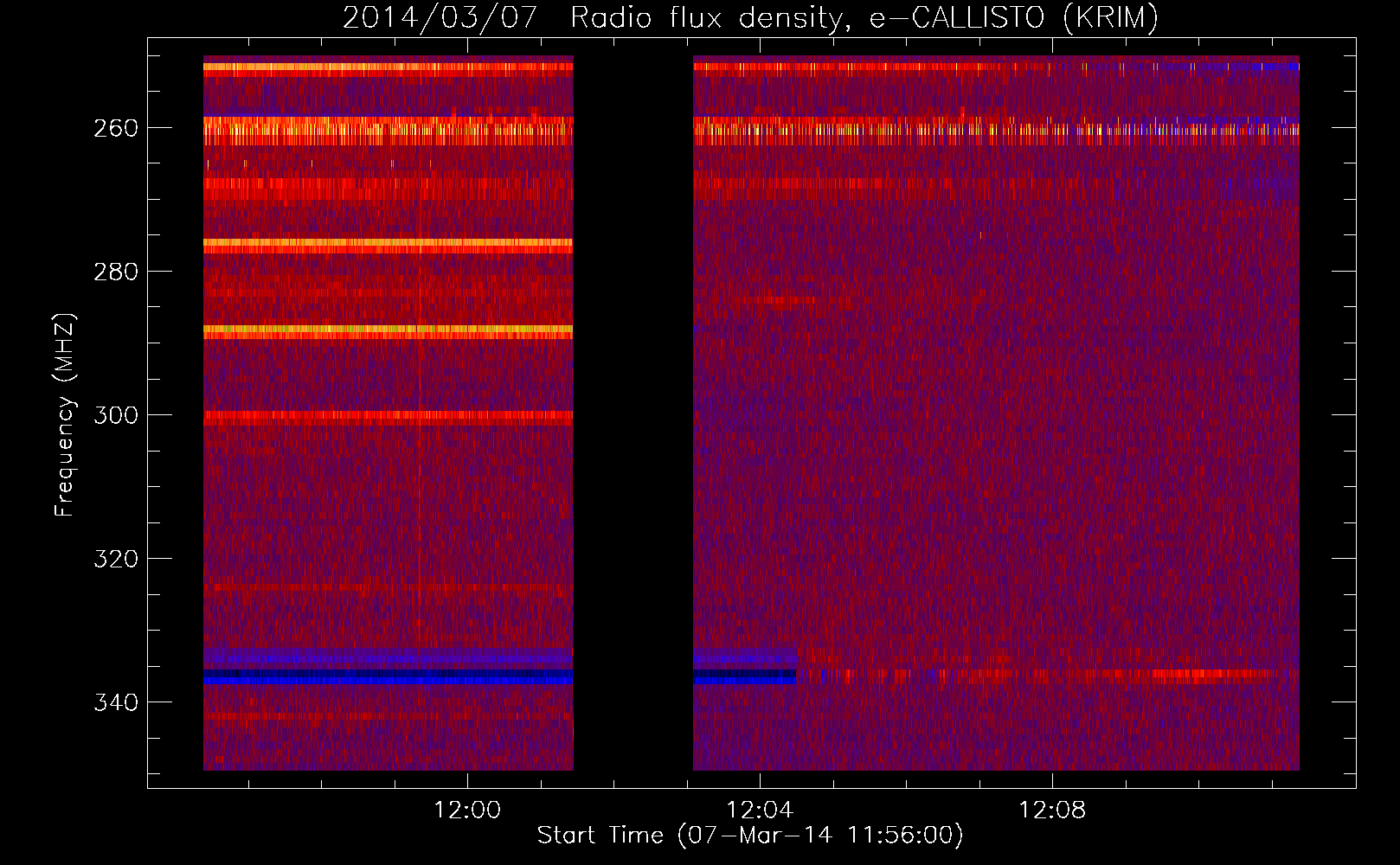
Task: Click the plot title '2014/03/07 Radio flux density'
Action: [750, 18]
